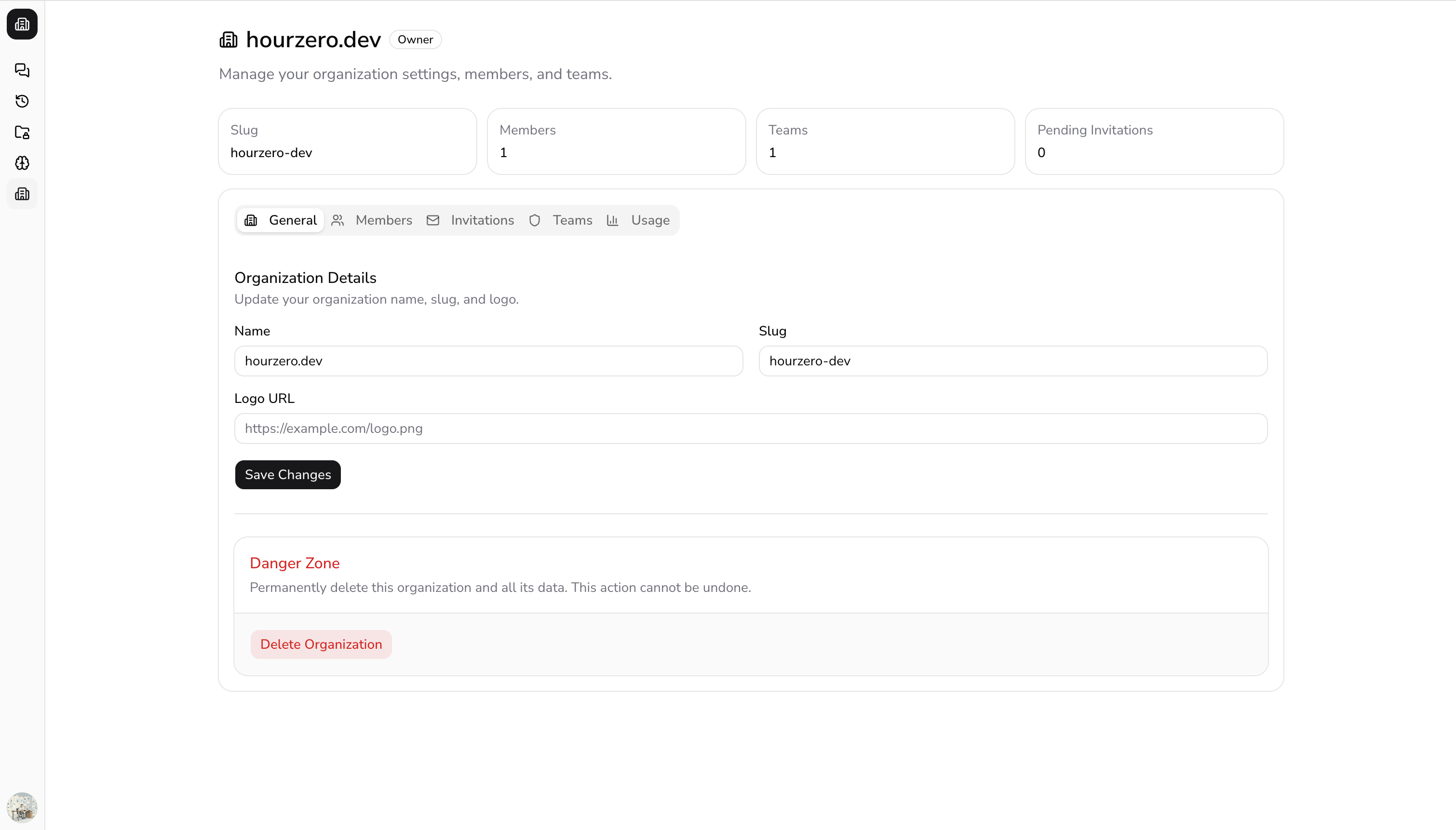Focus the Slug input field
Image resolution: width=1456 pixels, height=830 pixels.
tap(1012, 361)
